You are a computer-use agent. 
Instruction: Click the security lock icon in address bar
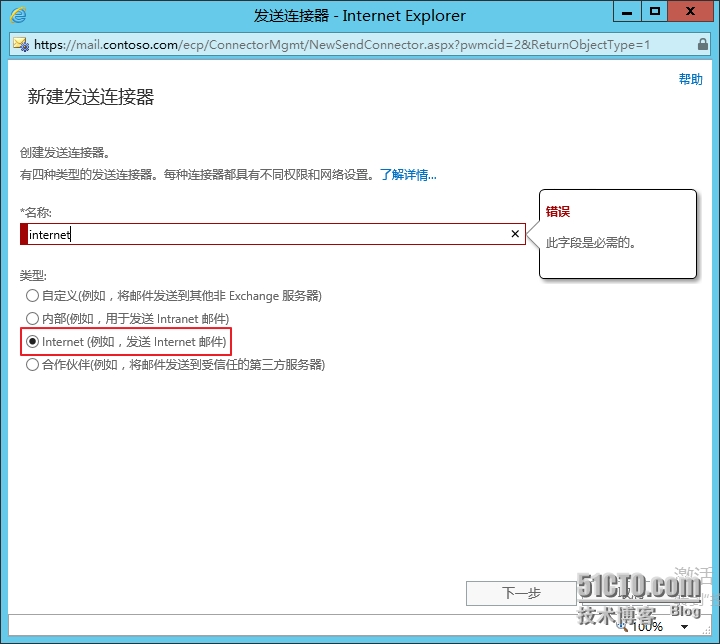(701, 45)
